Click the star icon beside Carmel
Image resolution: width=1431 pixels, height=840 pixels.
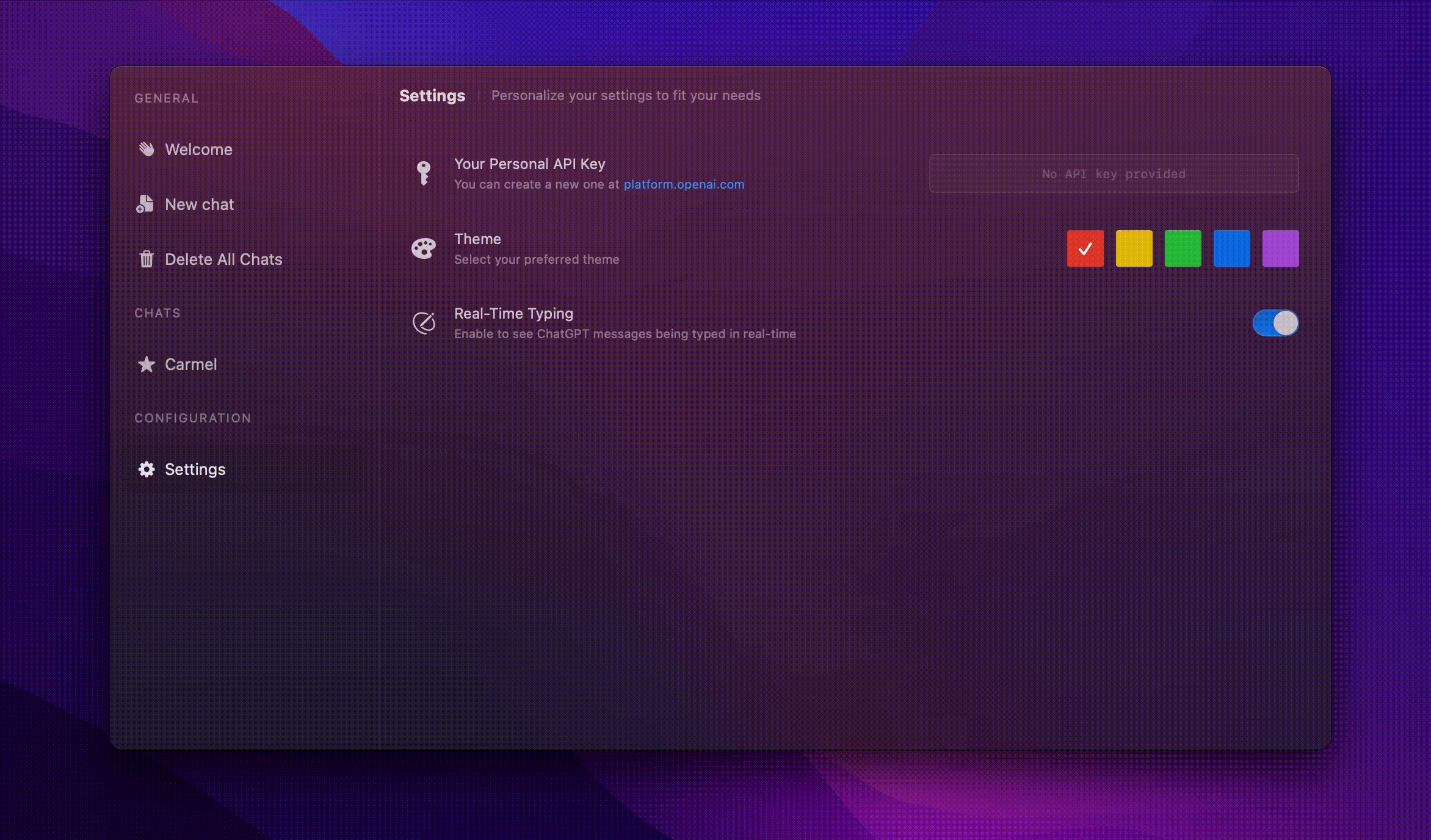click(146, 364)
